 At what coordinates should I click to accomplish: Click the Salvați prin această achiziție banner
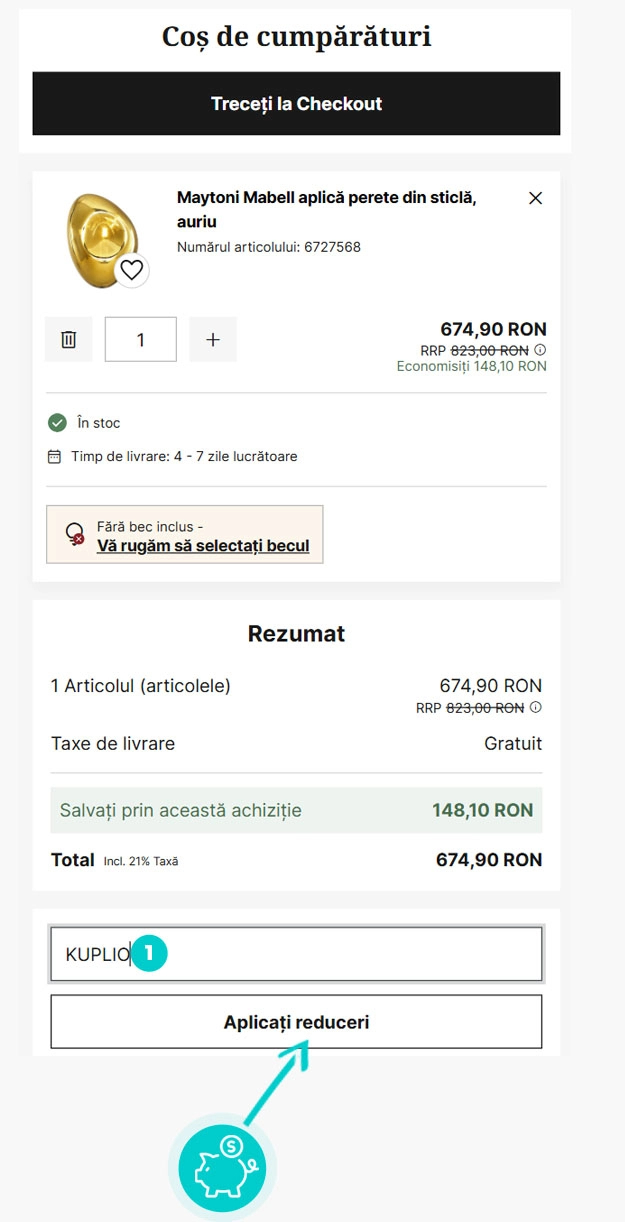click(x=296, y=810)
